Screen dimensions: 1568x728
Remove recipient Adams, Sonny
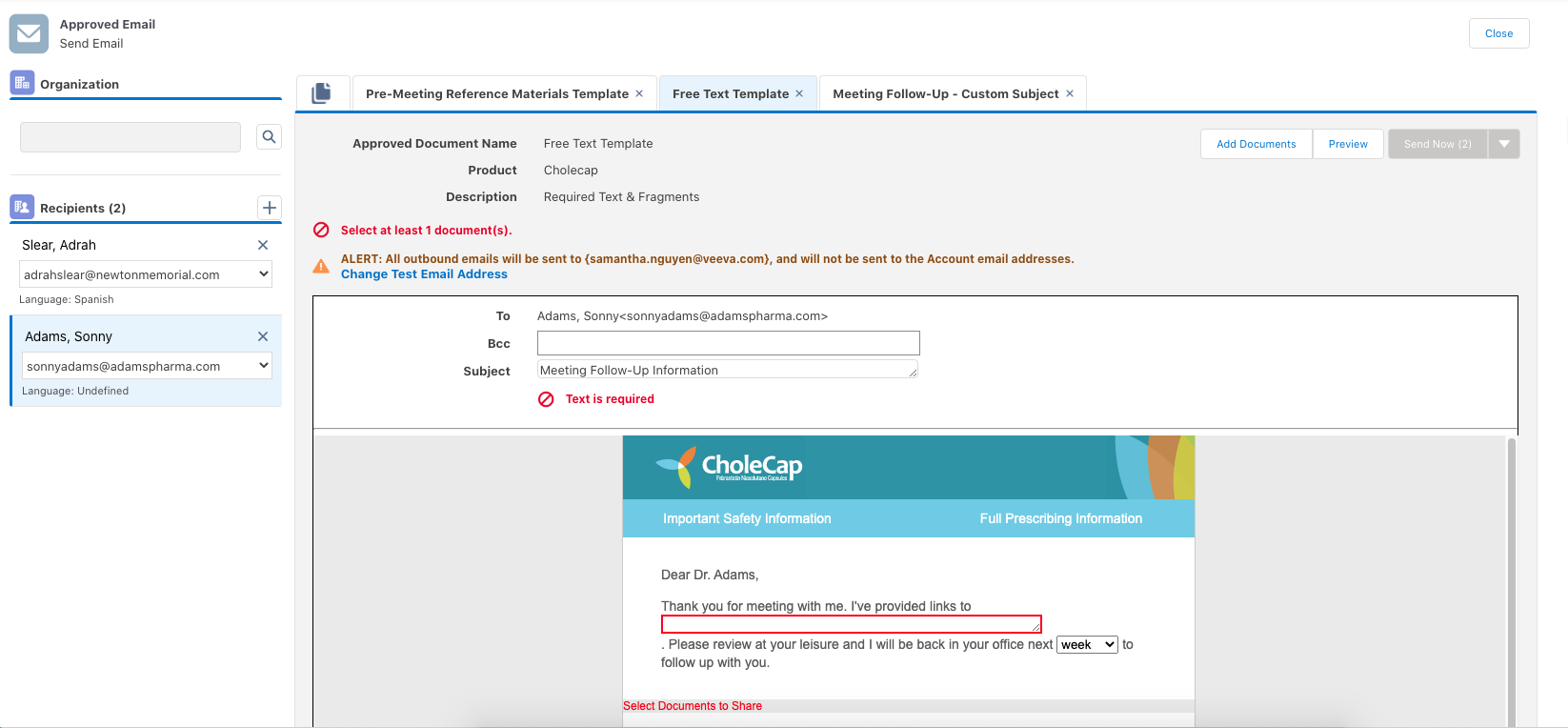click(x=263, y=336)
